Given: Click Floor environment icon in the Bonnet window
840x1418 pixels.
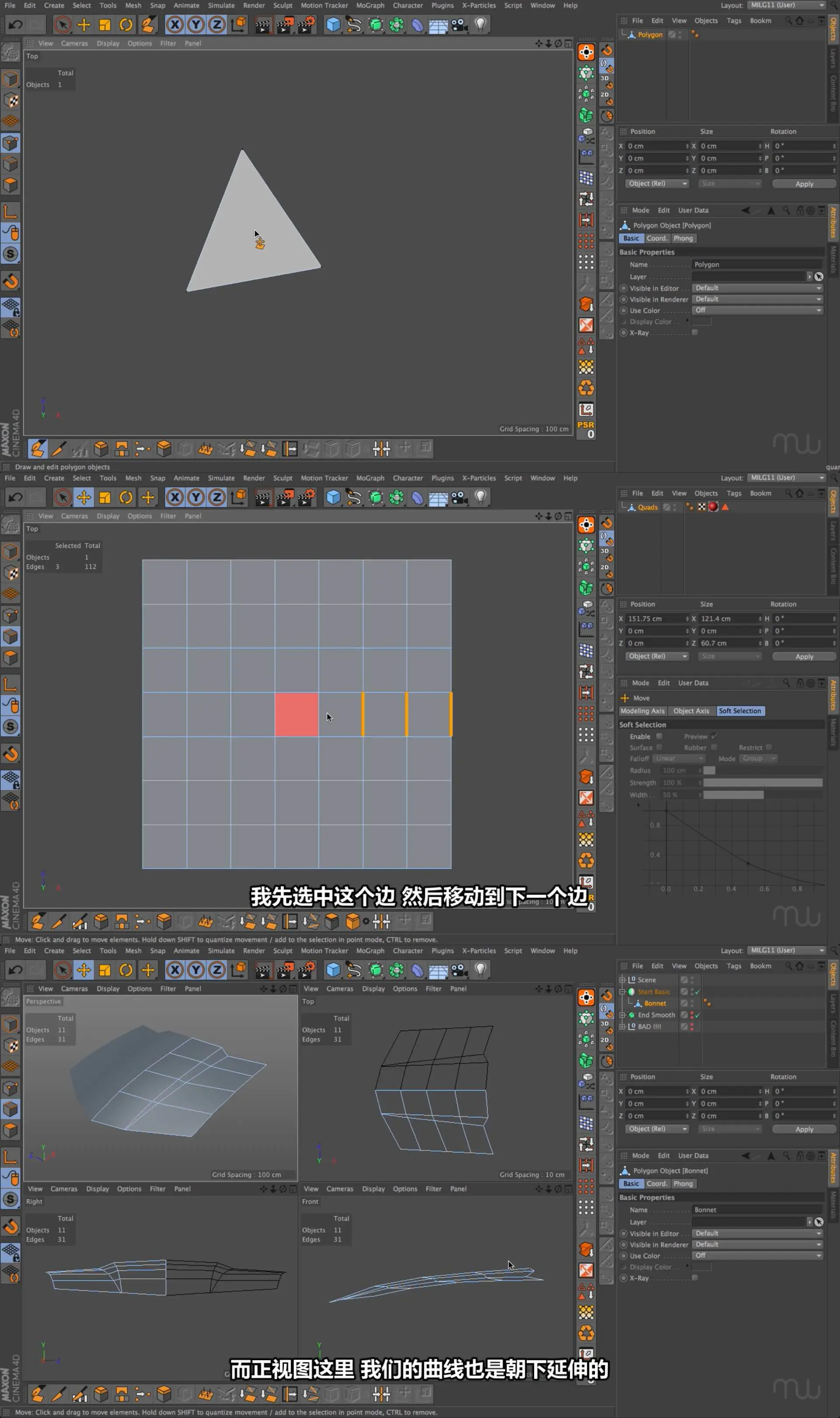Looking at the screenshot, I should click(x=438, y=970).
